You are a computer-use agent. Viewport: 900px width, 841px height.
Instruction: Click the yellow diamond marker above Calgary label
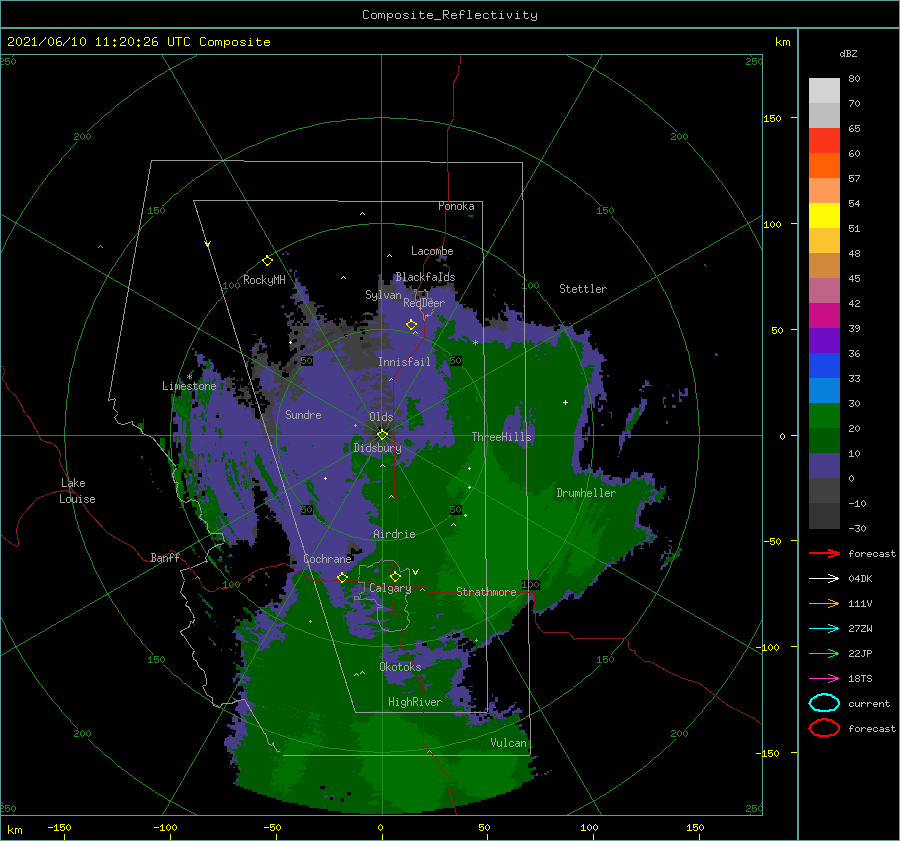point(395,576)
